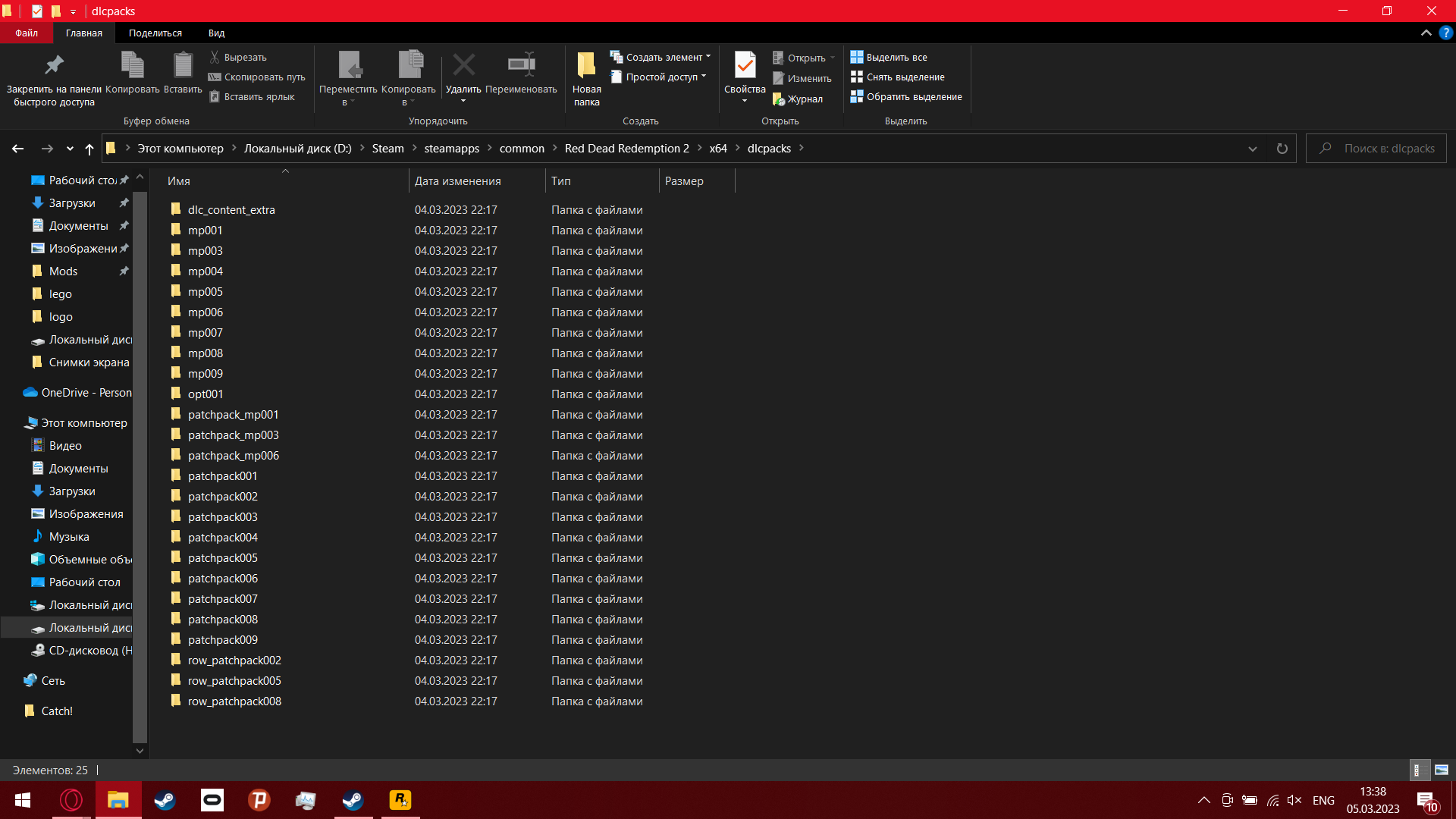Select the row_patchpack008 folder
The width and height of the screenshot is (1456, 819).
[234, 701]
